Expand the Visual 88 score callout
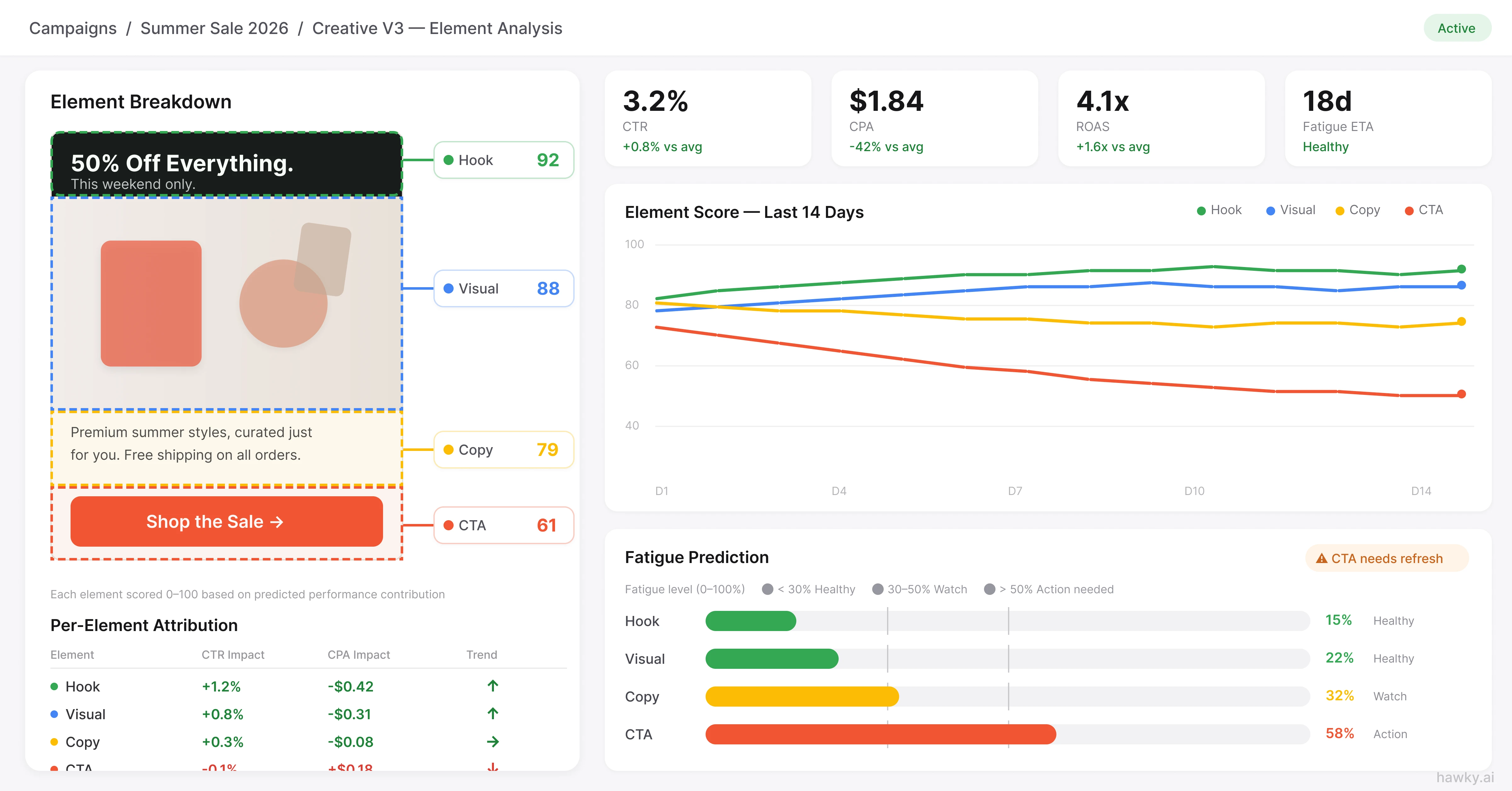The image size is (1512, 791). click(503, 288)
